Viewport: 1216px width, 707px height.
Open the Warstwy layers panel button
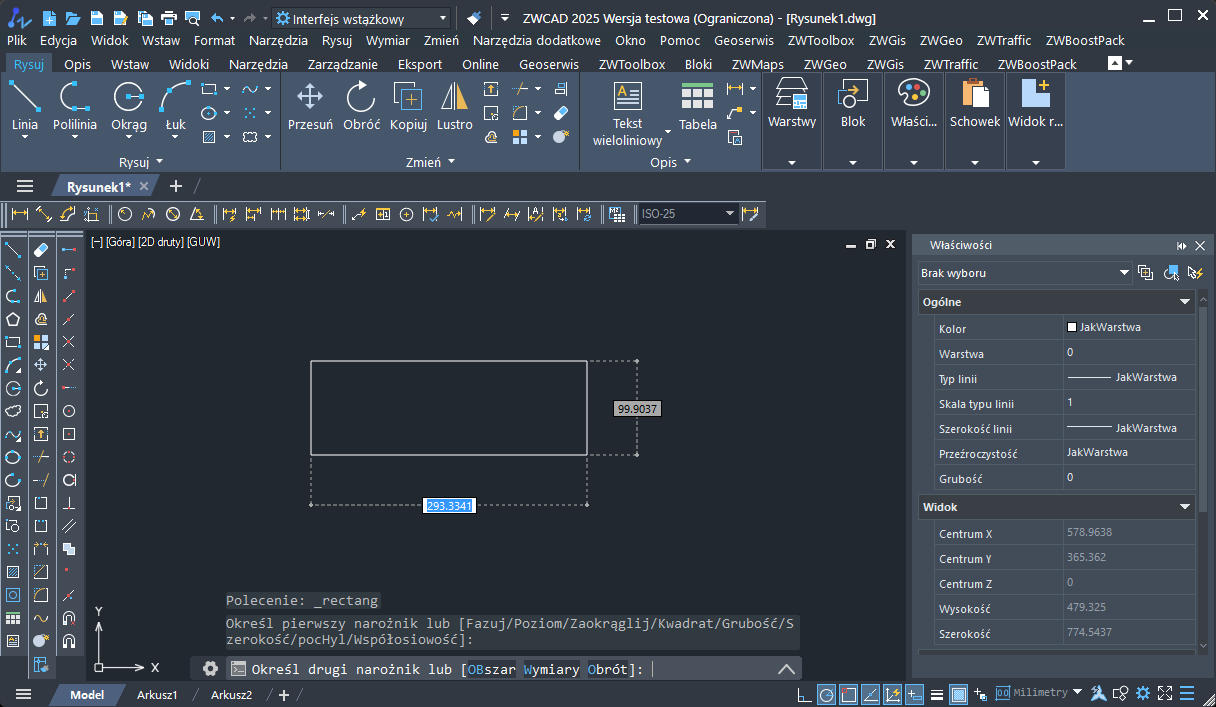click(x=792, y=104)
